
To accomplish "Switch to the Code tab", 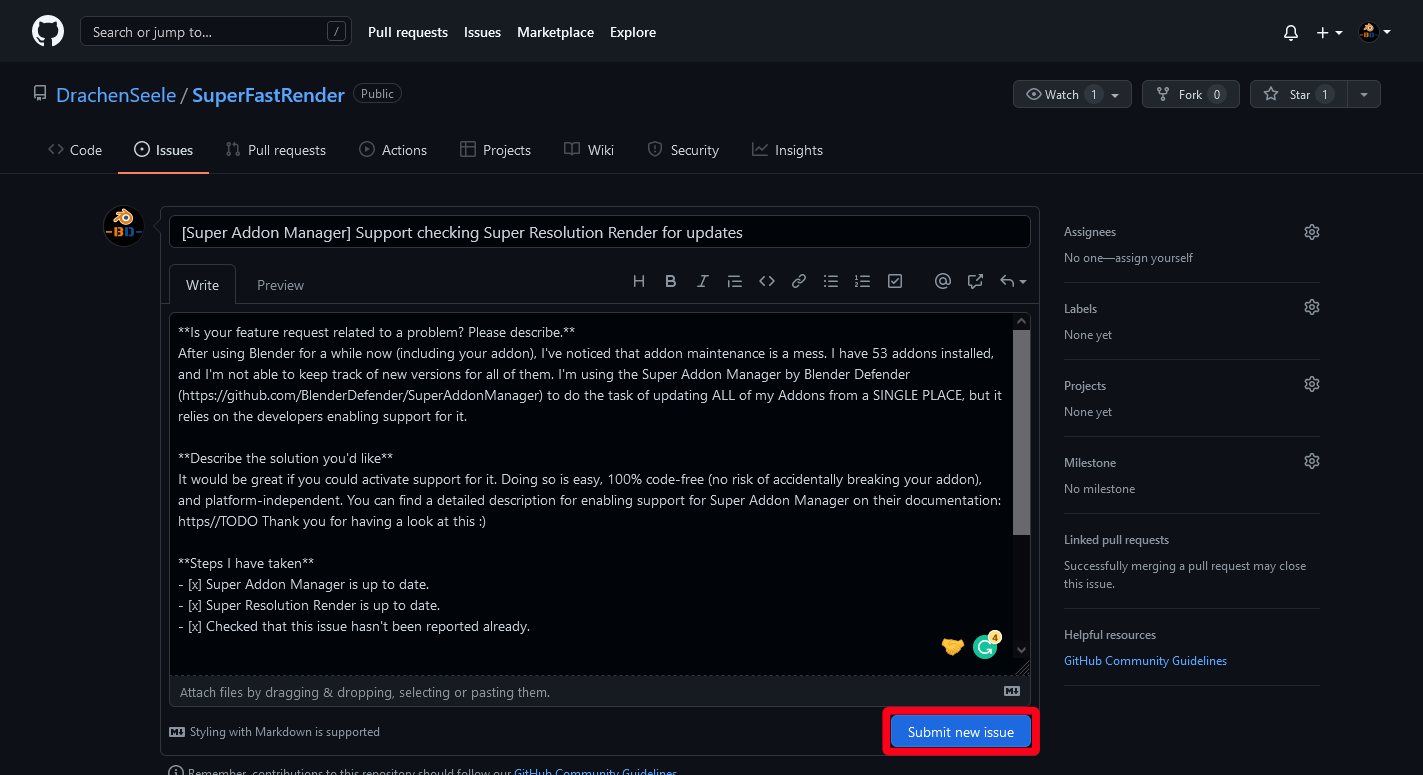I will coord(75,150).
